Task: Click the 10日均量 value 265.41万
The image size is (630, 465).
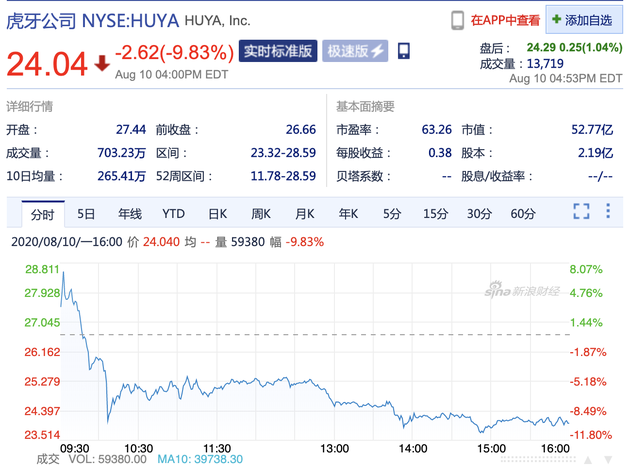Action: [x=121, y=176]
